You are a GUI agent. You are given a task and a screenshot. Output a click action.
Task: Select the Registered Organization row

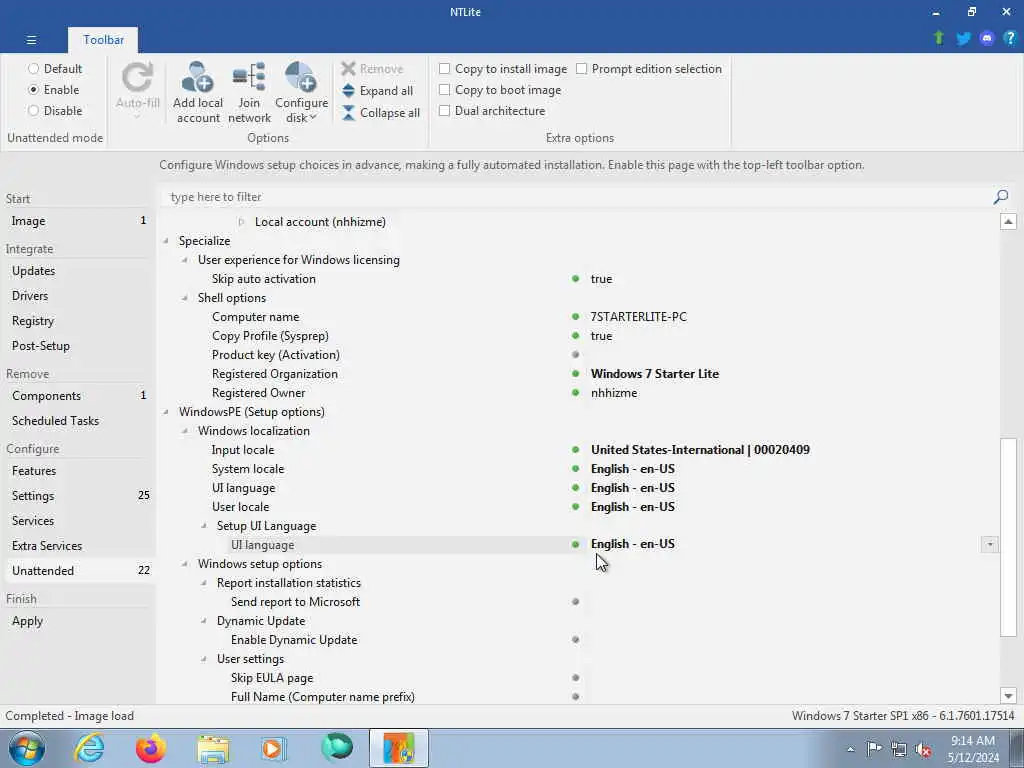578,374
